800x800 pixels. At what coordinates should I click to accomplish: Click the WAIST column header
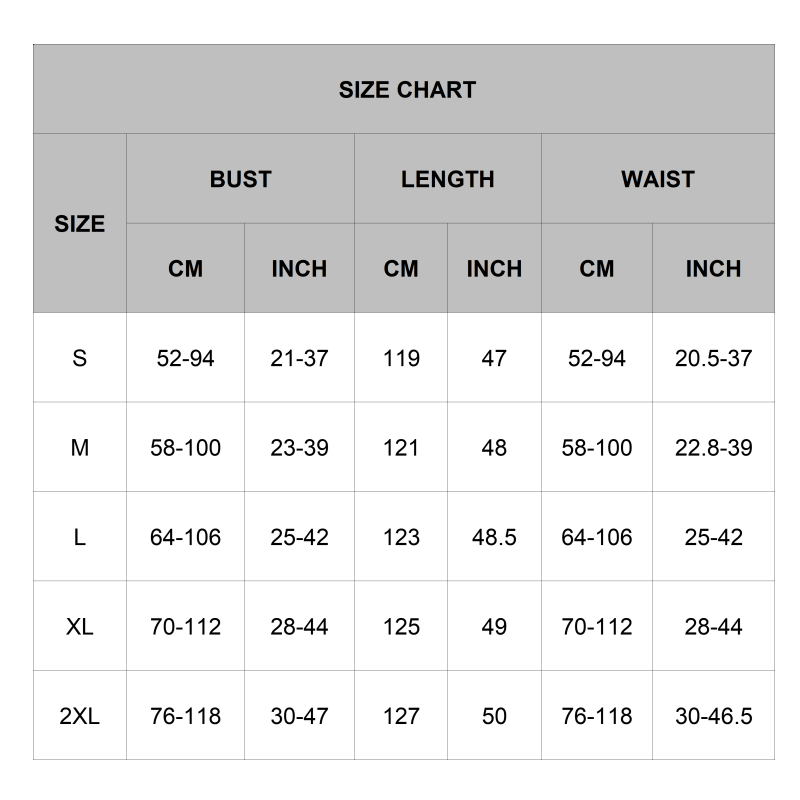(x=657, y=179)
